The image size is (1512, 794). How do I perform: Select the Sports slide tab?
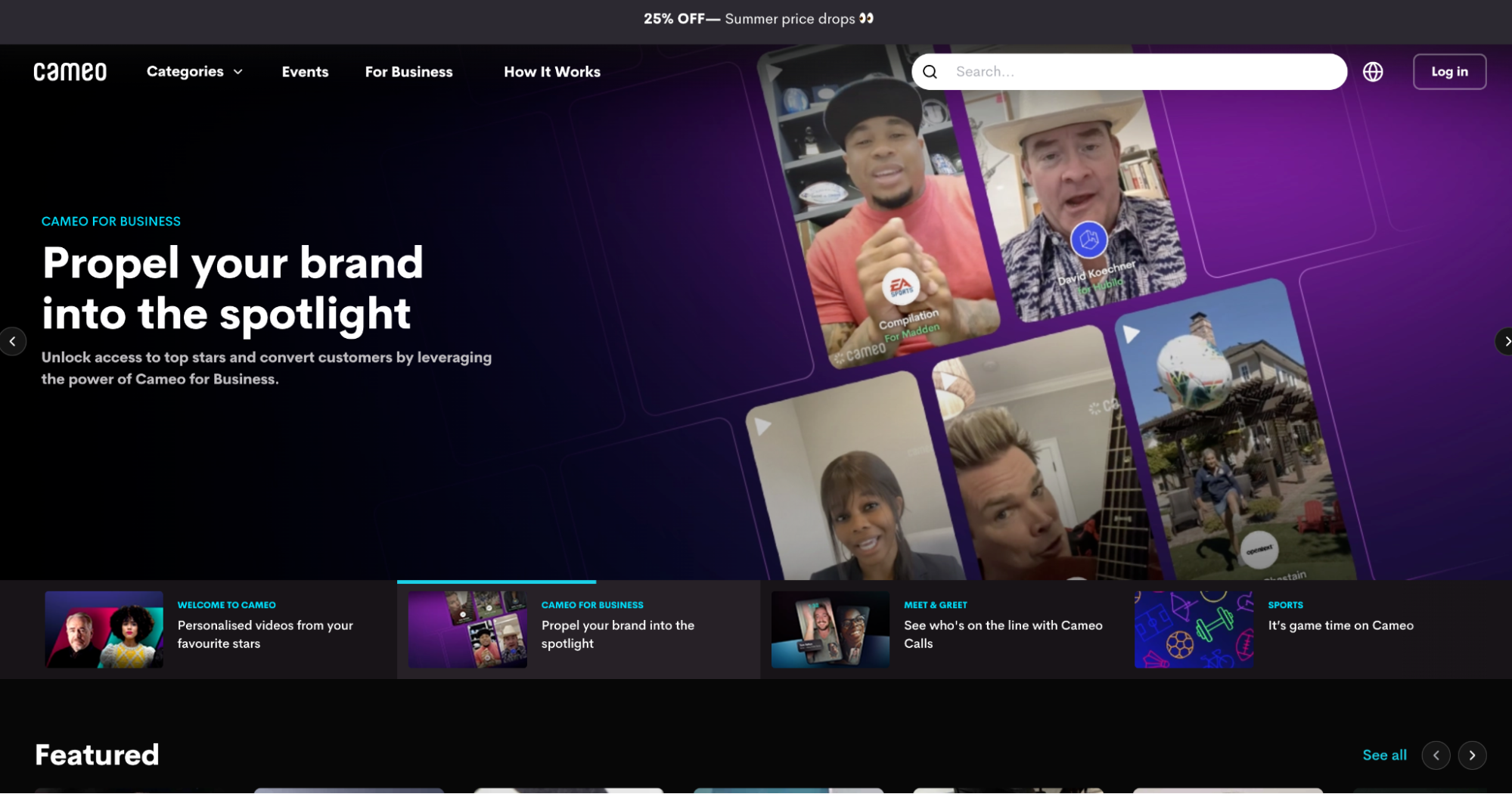click(1305, 629)
